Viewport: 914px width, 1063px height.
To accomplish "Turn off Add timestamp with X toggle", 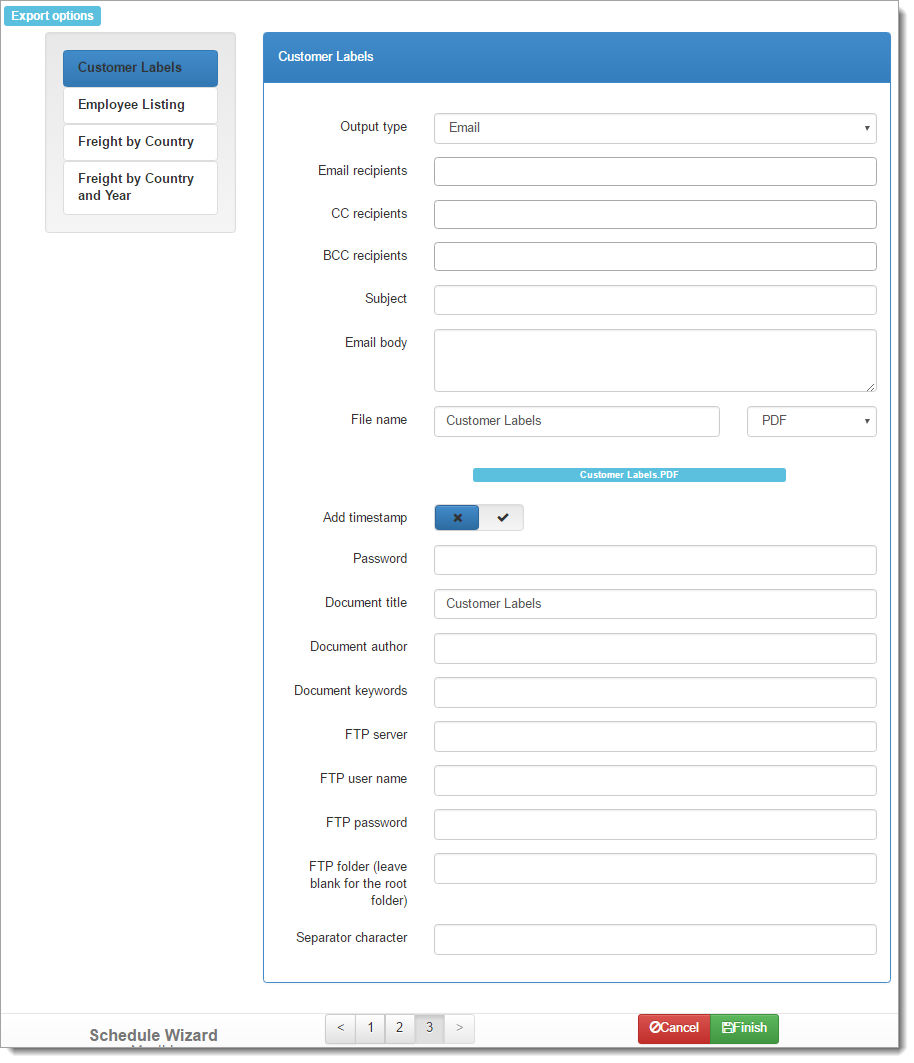I will coord(457,518).
